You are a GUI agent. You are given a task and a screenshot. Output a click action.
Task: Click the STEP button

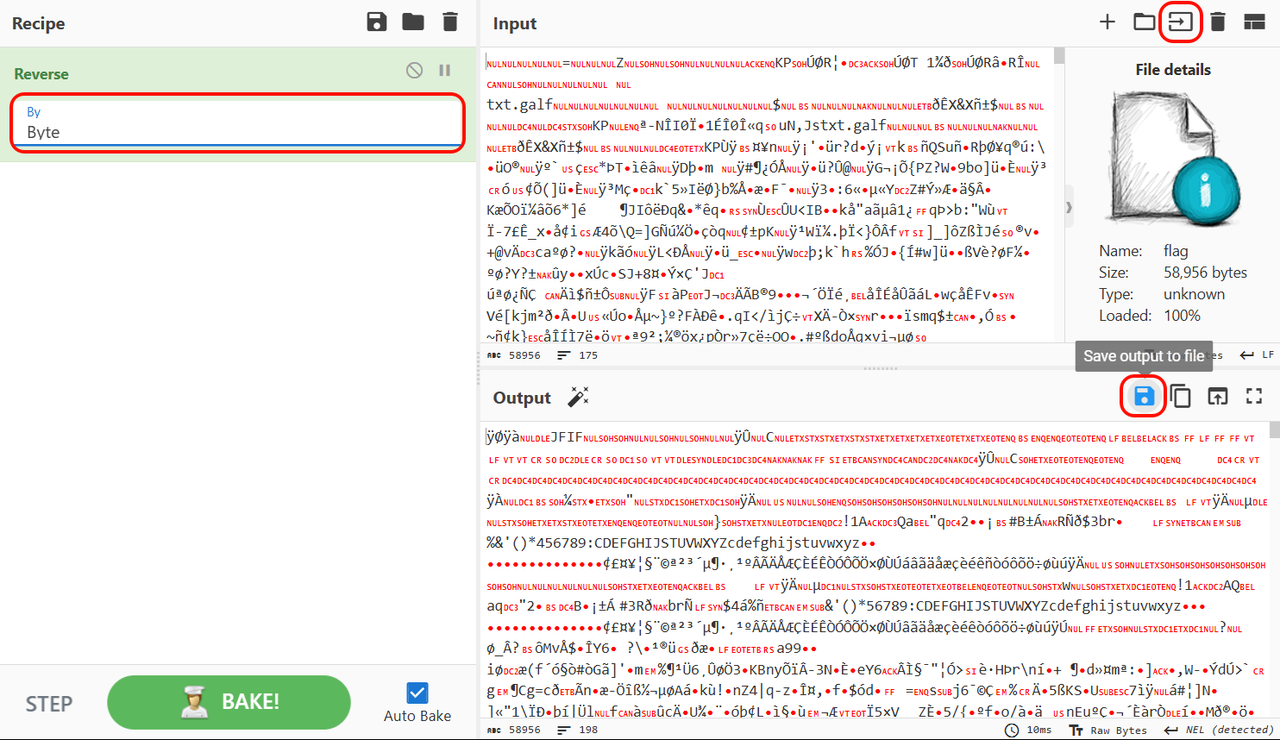(49, 703)
